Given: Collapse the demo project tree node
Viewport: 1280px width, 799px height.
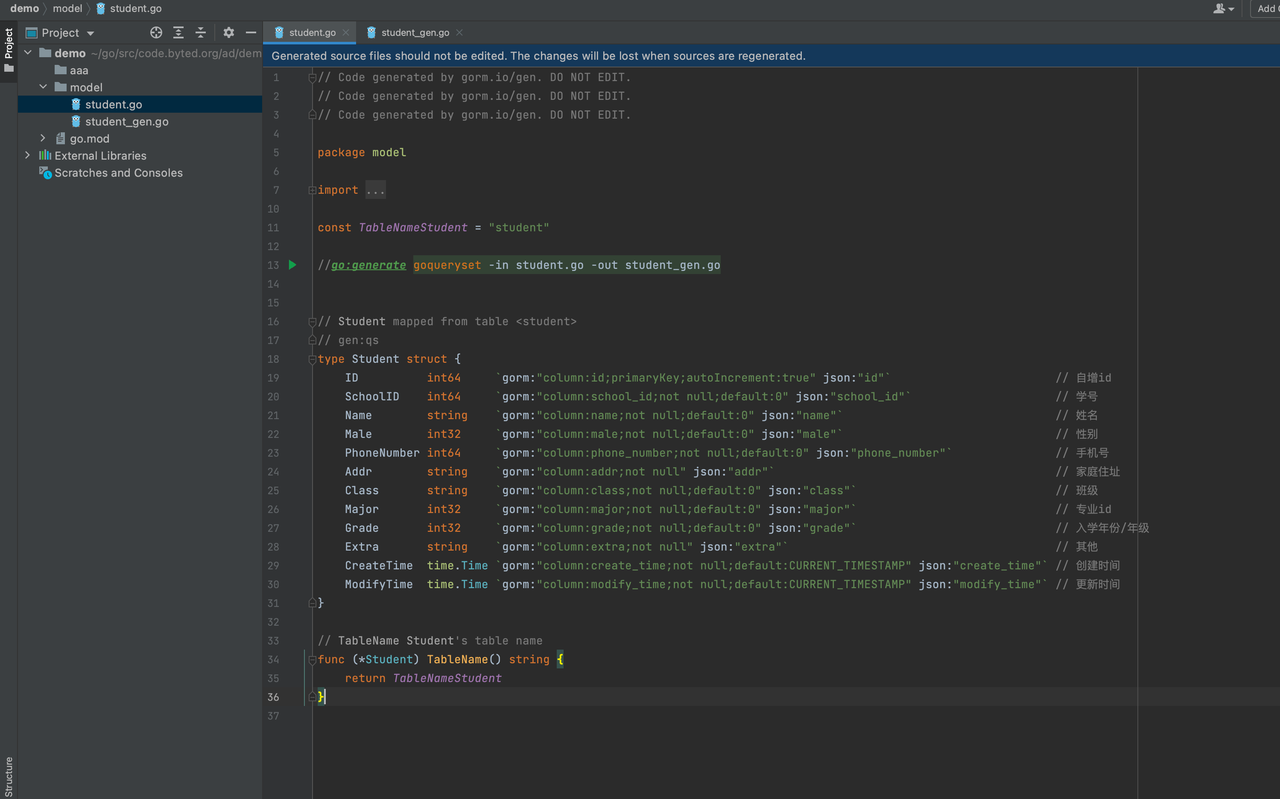Looking at the screenshot, I should point(29,52).
